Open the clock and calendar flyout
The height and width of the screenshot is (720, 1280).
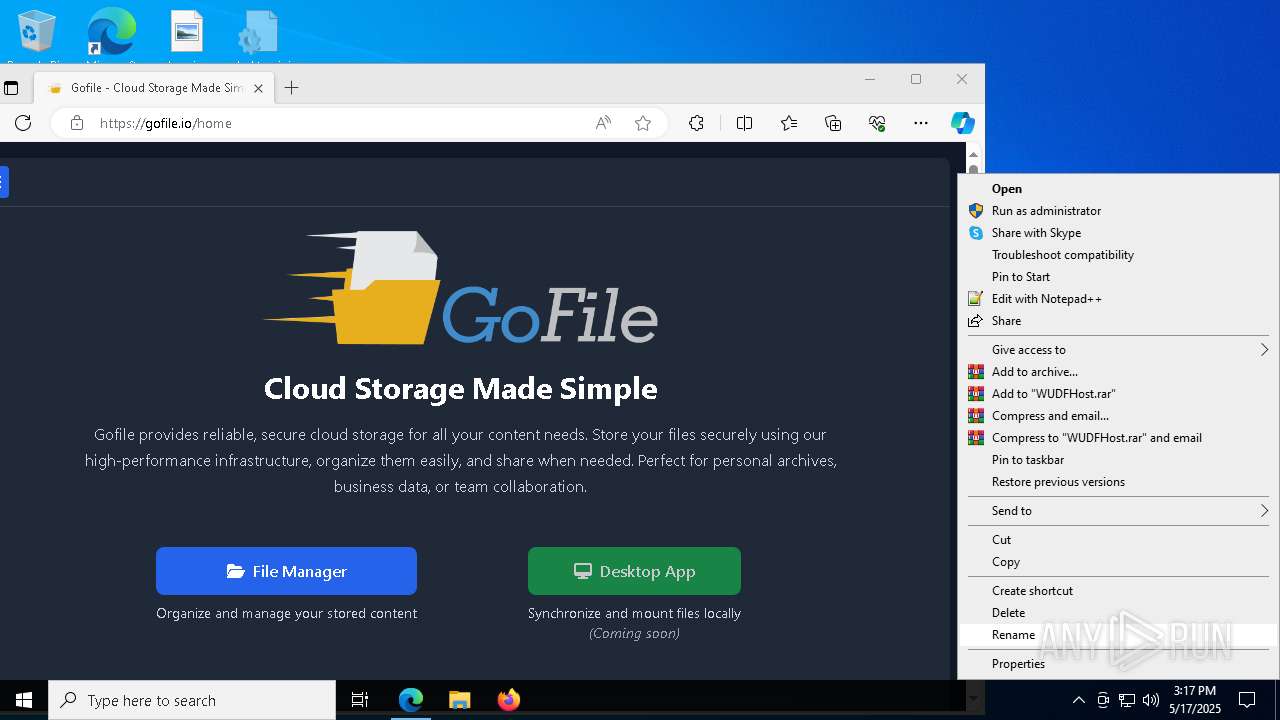[x=1196, y=700]
